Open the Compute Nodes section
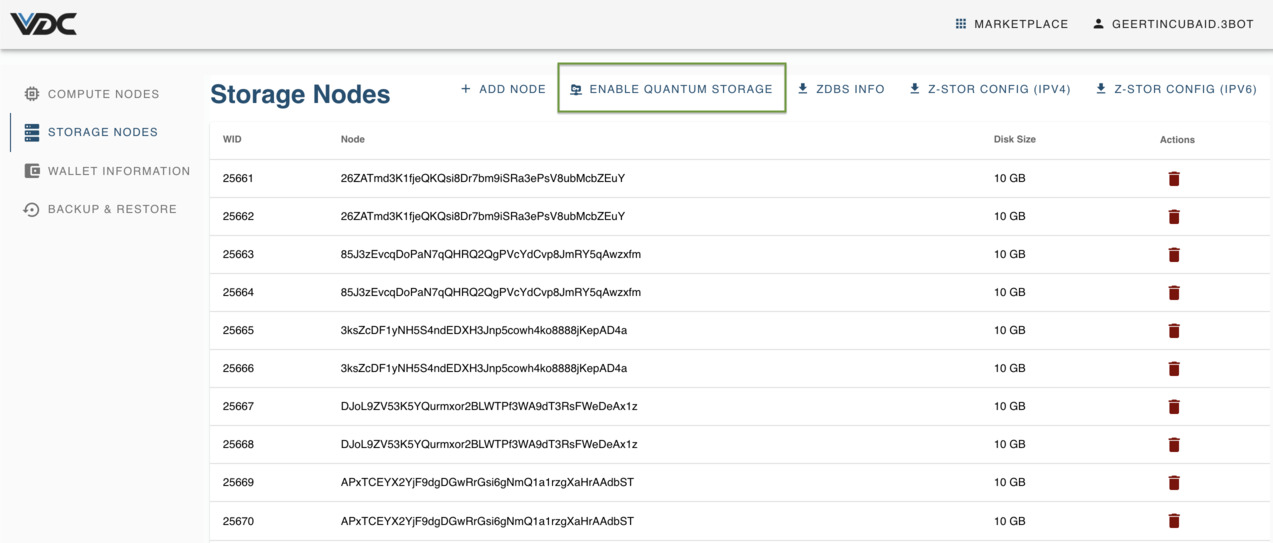This screenshot has width=1273, height=543. coord(91,94)
